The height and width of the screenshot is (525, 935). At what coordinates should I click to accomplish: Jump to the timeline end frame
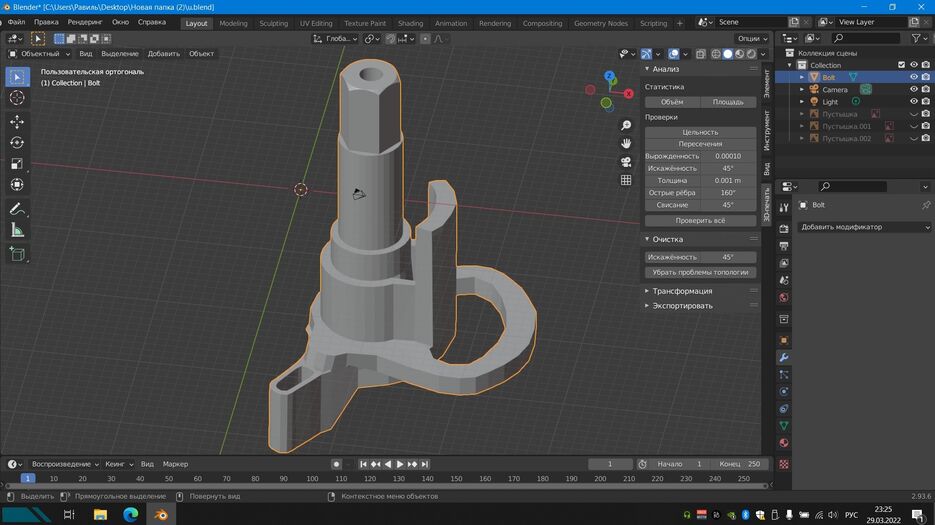pos(425,464)
